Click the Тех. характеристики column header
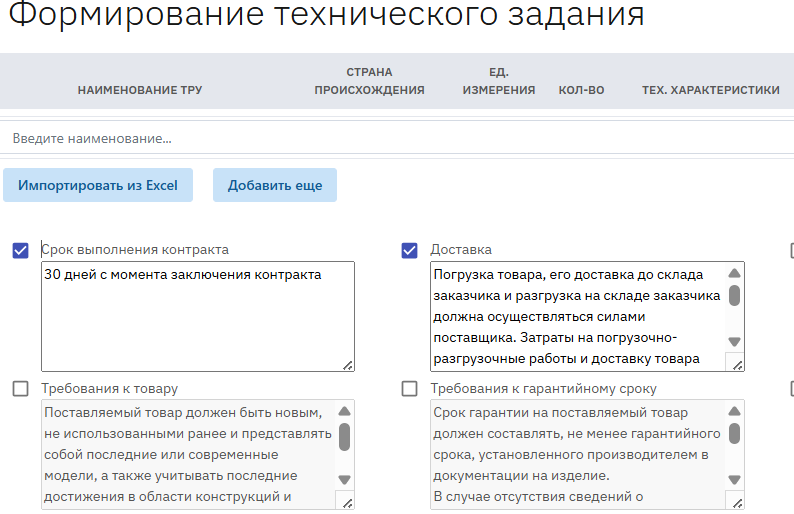The height and width of the screenshot is (514, 794). click(710, 90)
